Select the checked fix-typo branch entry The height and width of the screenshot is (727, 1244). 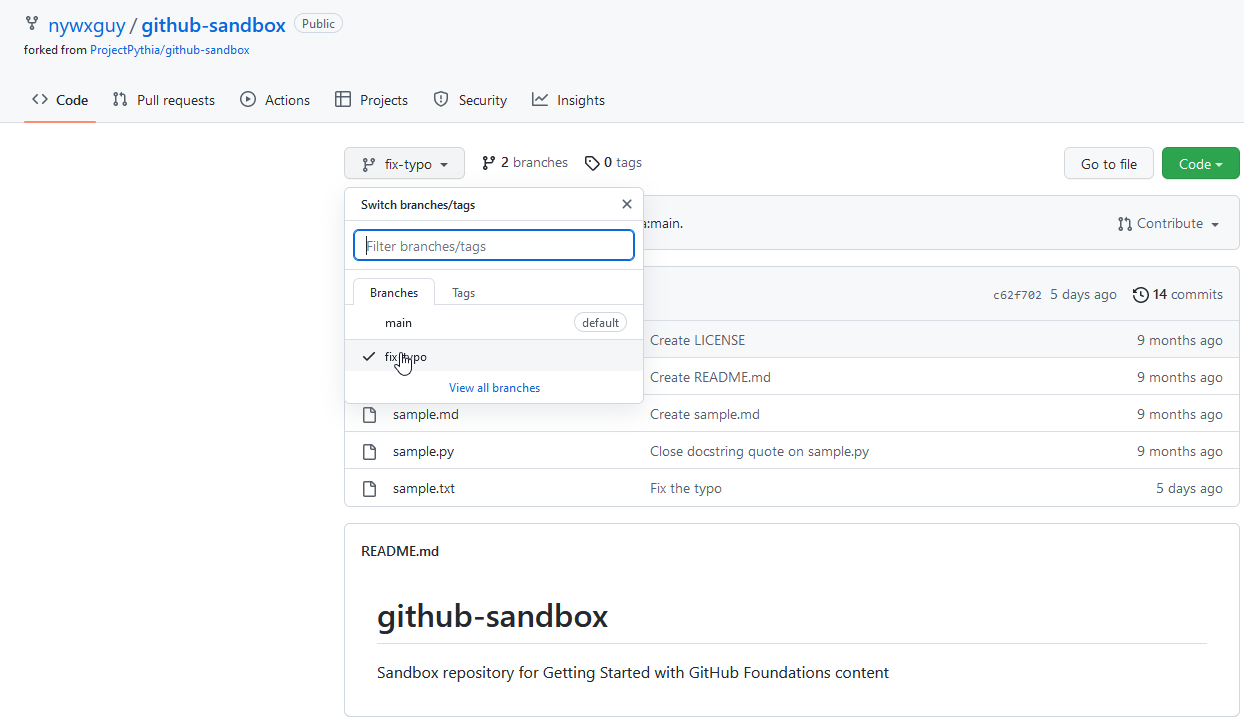494,357
